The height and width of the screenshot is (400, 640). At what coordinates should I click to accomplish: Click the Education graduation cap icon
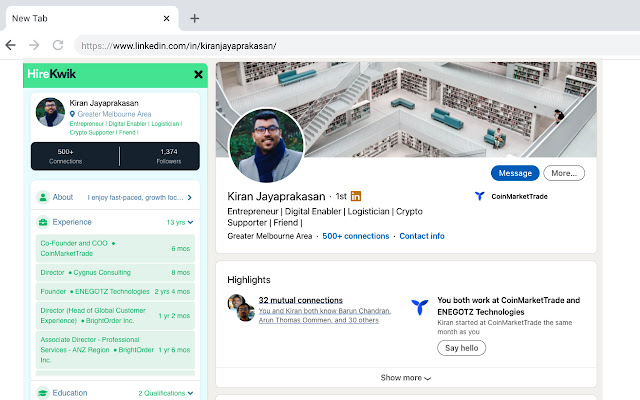click(42, 393)
